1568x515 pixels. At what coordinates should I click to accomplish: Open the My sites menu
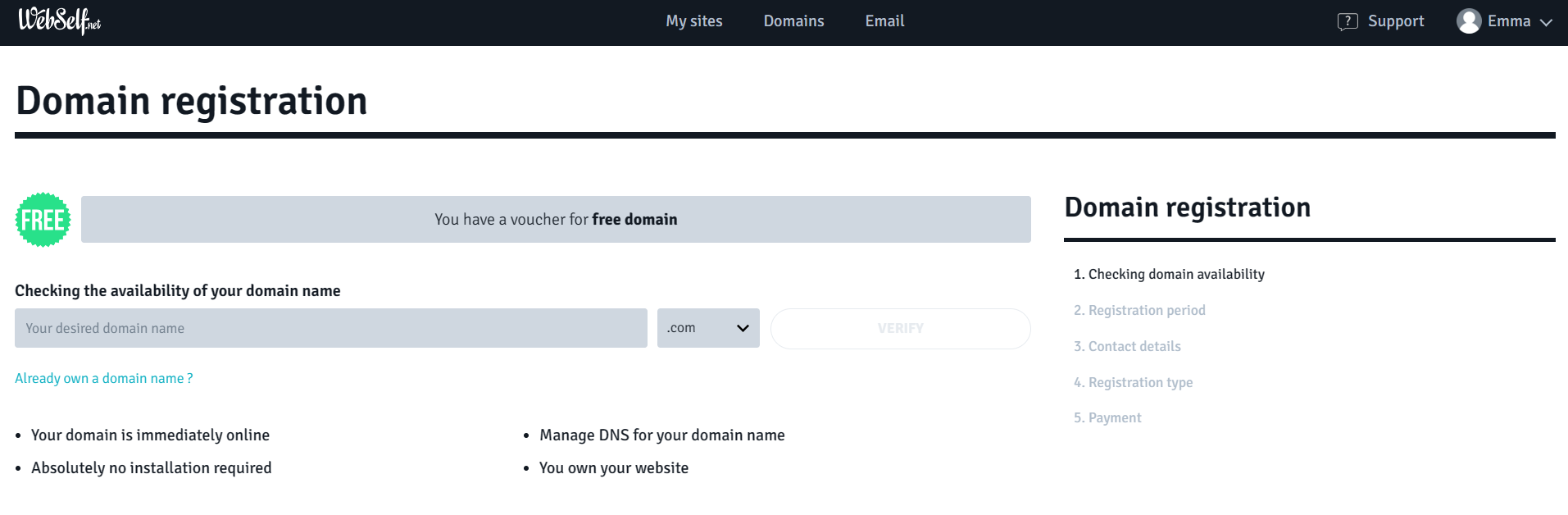694,21
